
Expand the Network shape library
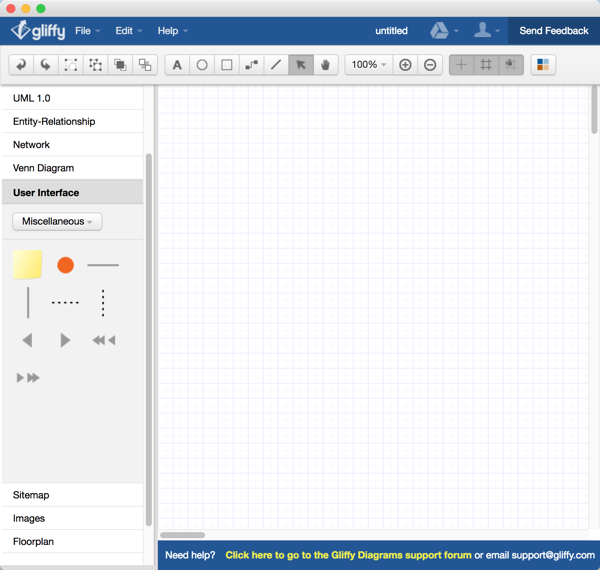click(x=72, y=145)
